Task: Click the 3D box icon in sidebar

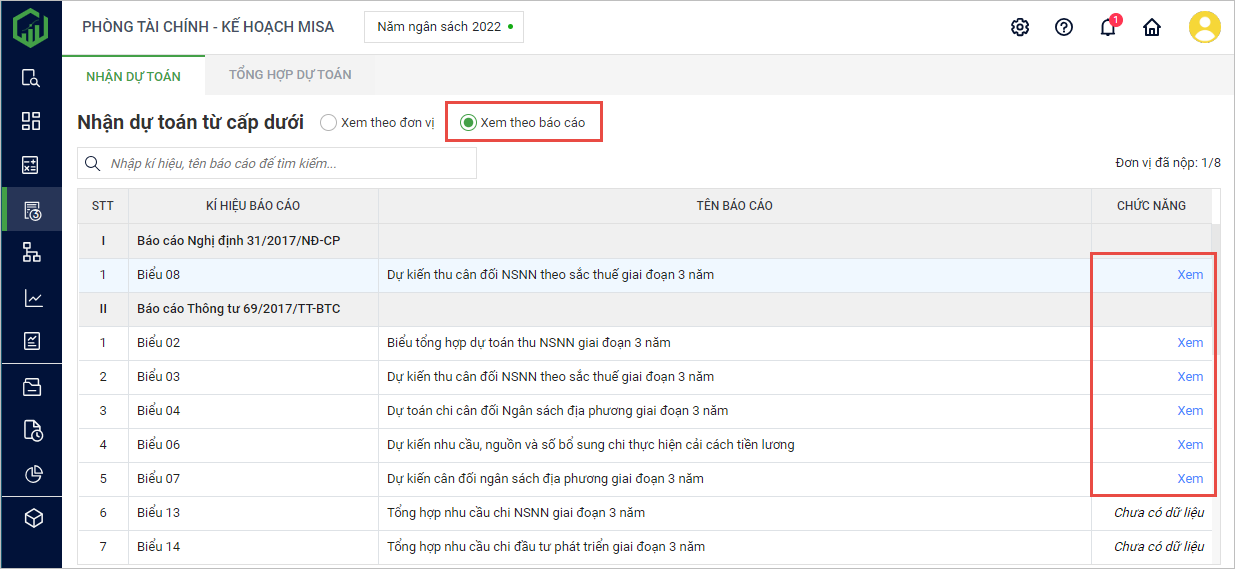Action: point(31,518)
